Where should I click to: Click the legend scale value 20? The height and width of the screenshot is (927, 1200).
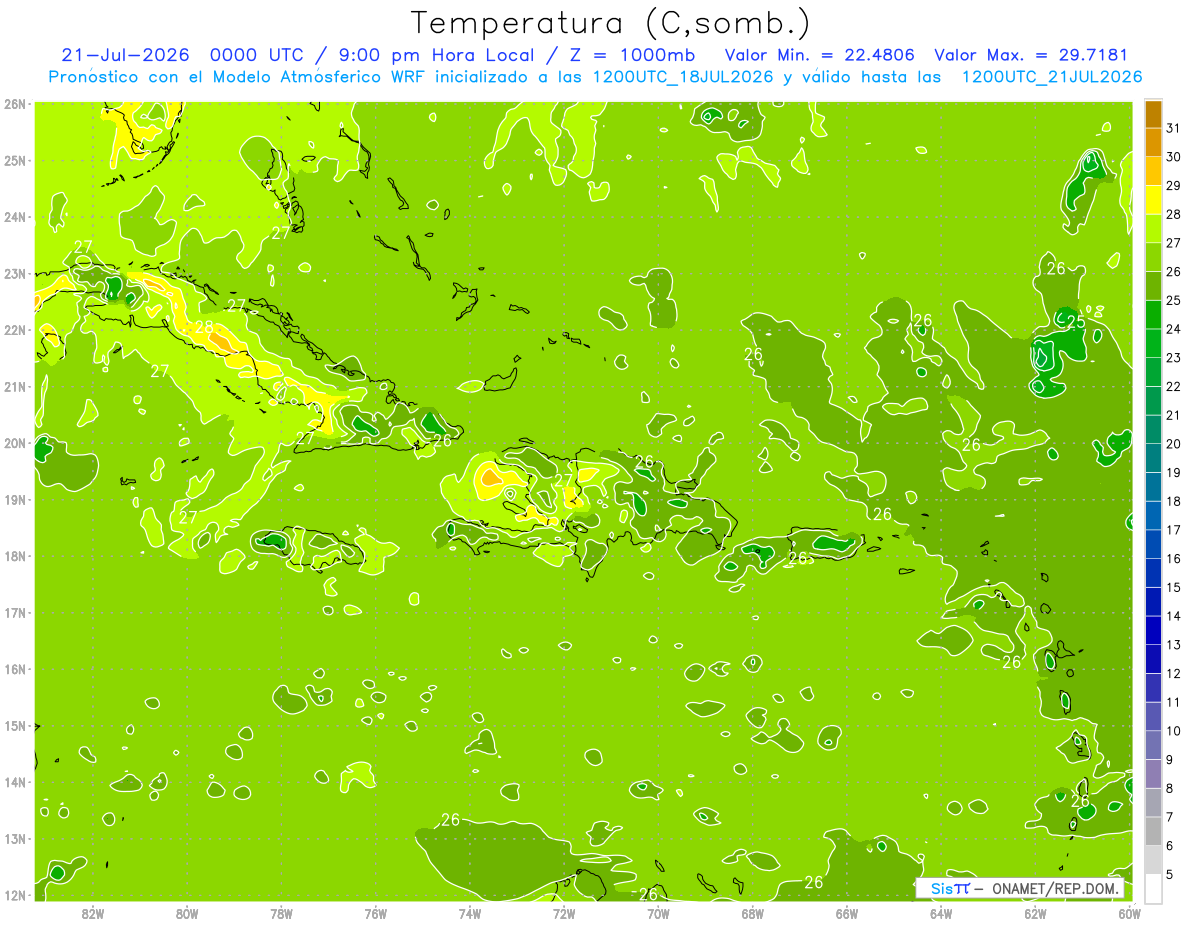click(1173, 444)
